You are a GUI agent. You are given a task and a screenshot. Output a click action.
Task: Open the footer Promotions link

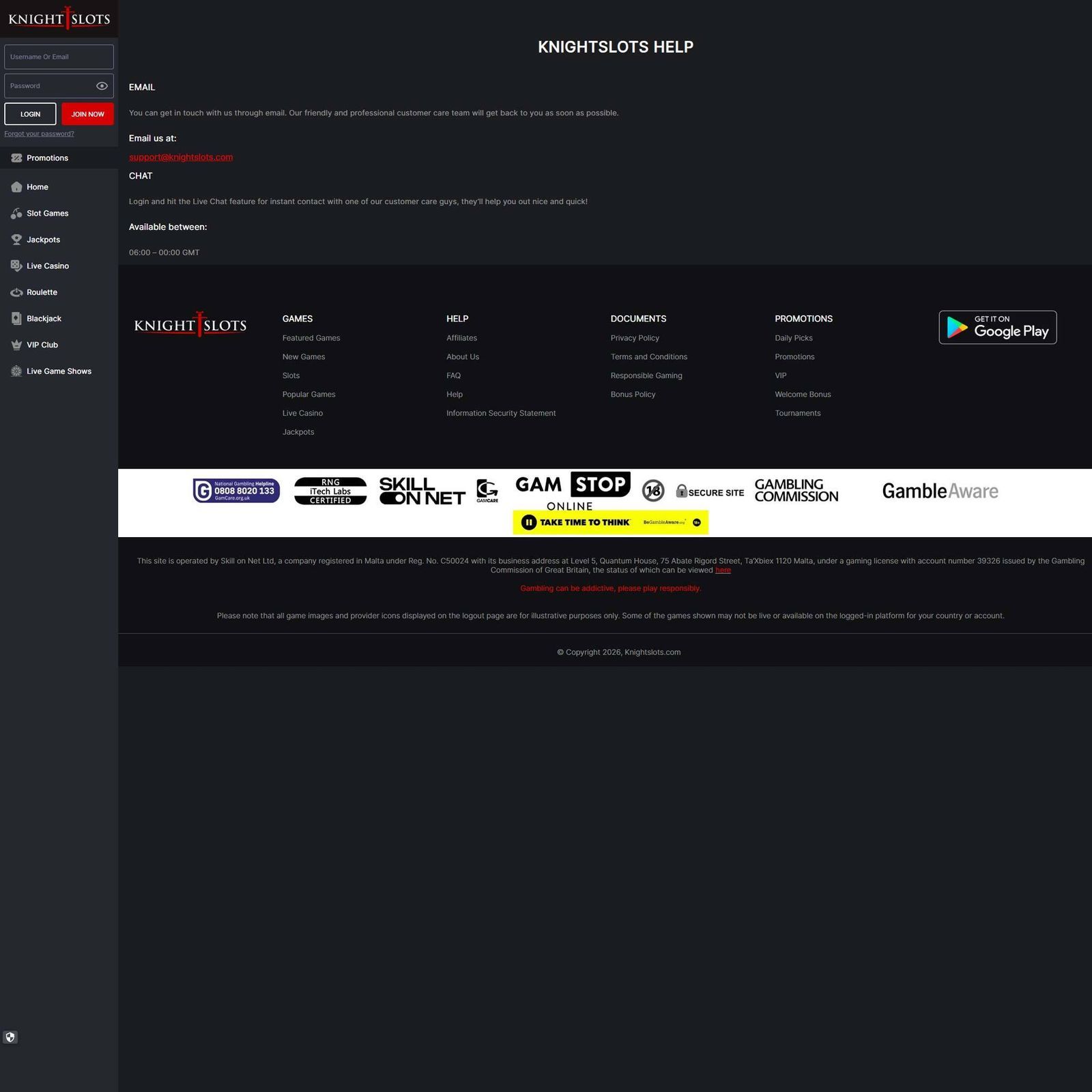pyautogui.click(x=794, y=357)
